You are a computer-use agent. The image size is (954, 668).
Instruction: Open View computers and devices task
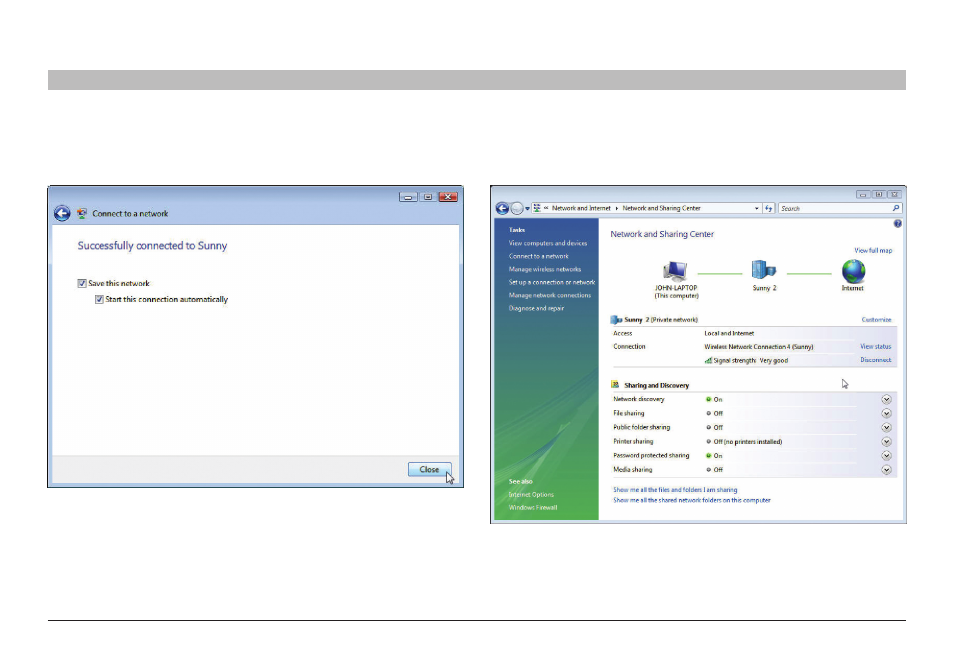point(548,243)
